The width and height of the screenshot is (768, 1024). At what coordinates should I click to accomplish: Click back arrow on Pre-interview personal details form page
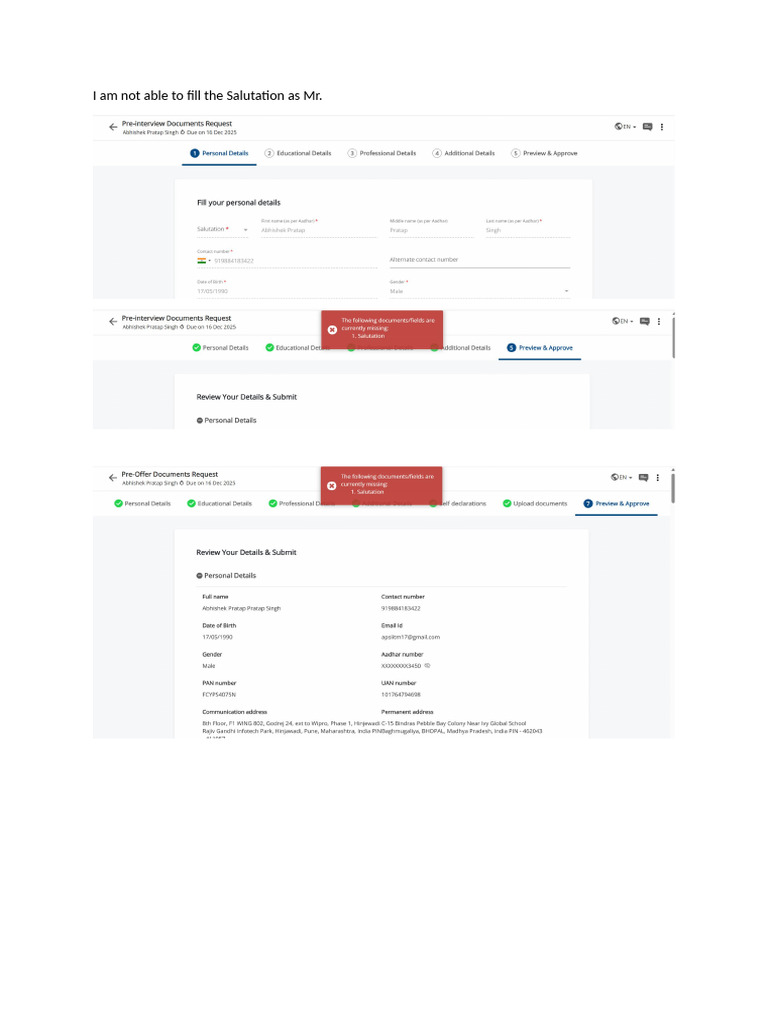pos(113,127)
